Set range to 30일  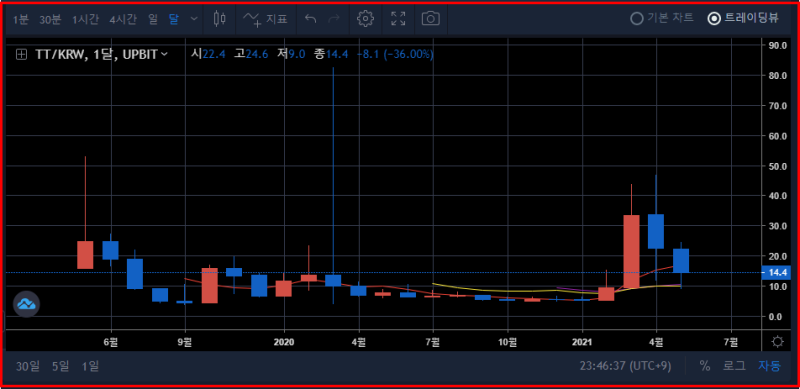tap(28, 366)
